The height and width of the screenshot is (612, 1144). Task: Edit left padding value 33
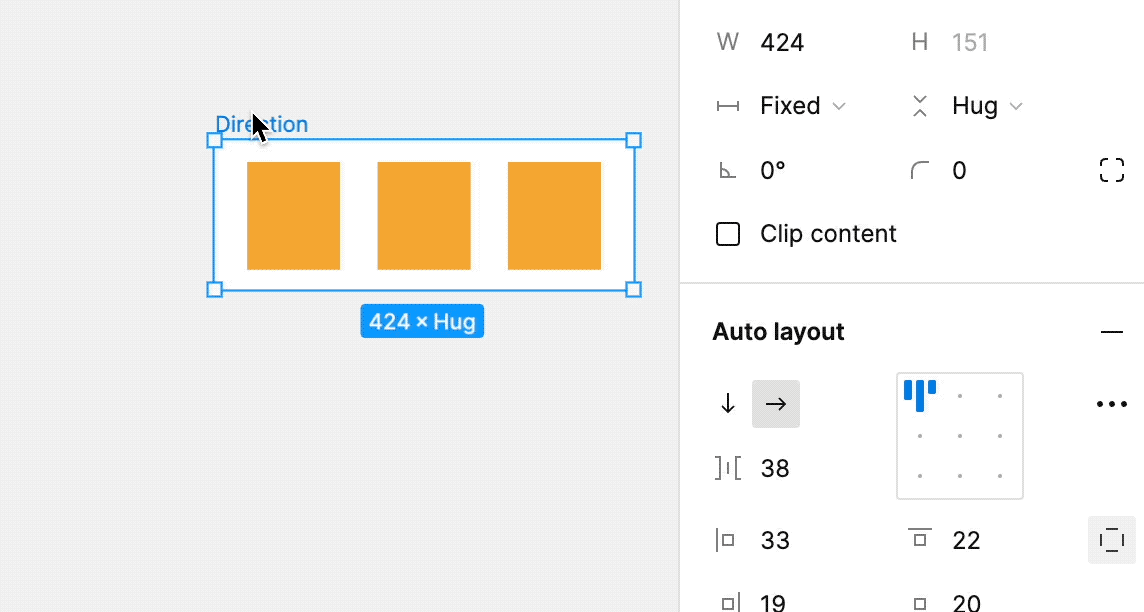point(775,540)
